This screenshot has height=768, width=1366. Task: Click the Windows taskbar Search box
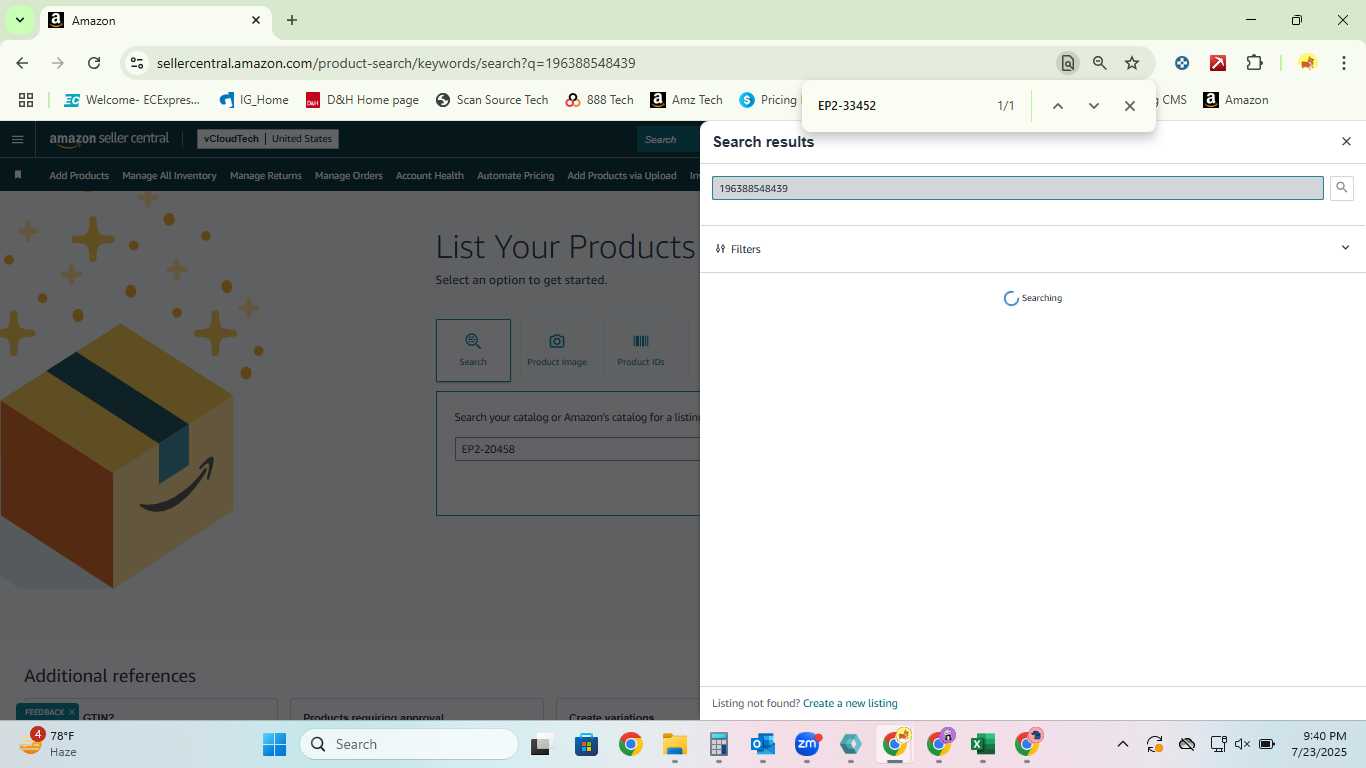tap(409, 744)
